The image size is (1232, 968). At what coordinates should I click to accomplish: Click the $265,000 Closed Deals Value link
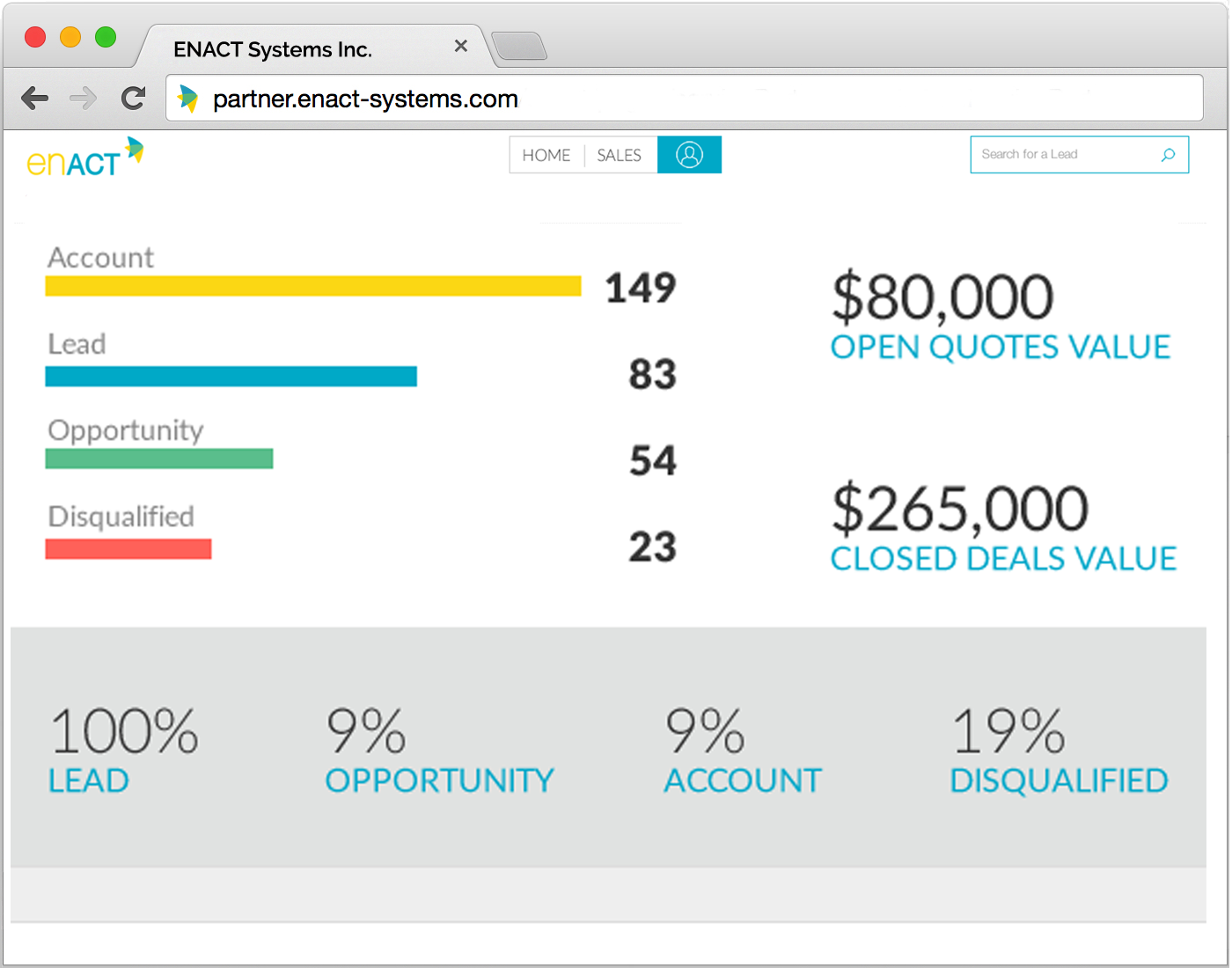(x=1003, y=528)
